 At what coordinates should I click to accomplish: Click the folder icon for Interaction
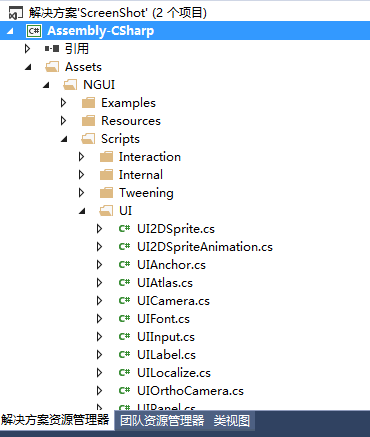(x=106, y=157)
